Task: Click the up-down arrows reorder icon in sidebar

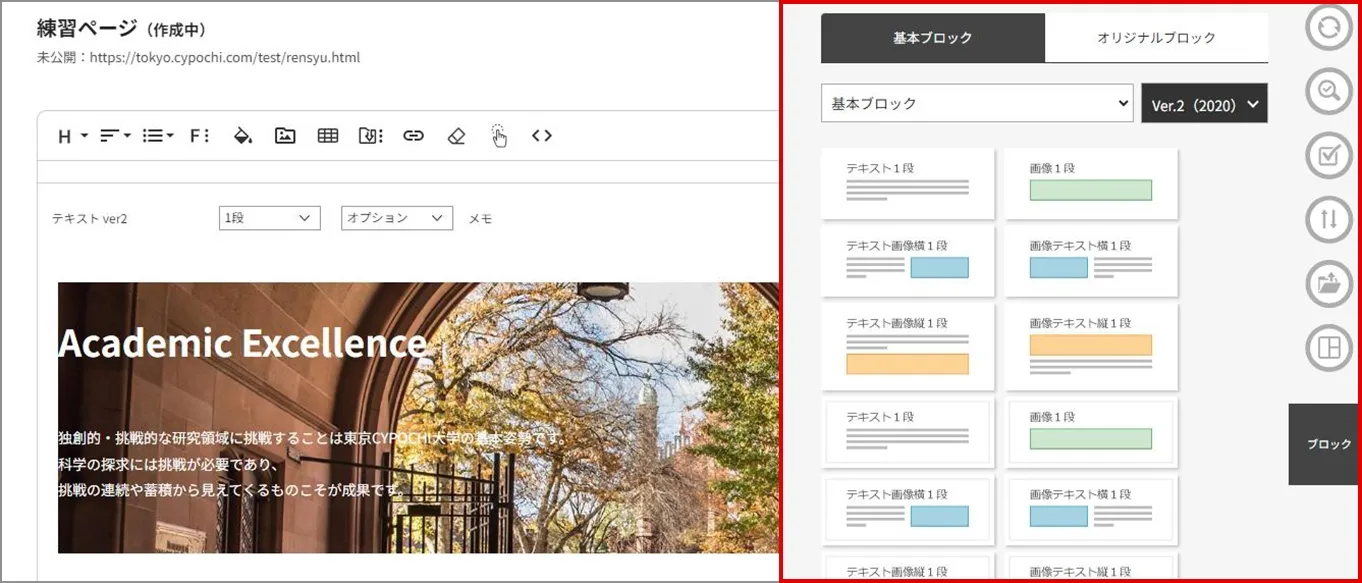Action: 1329,220
